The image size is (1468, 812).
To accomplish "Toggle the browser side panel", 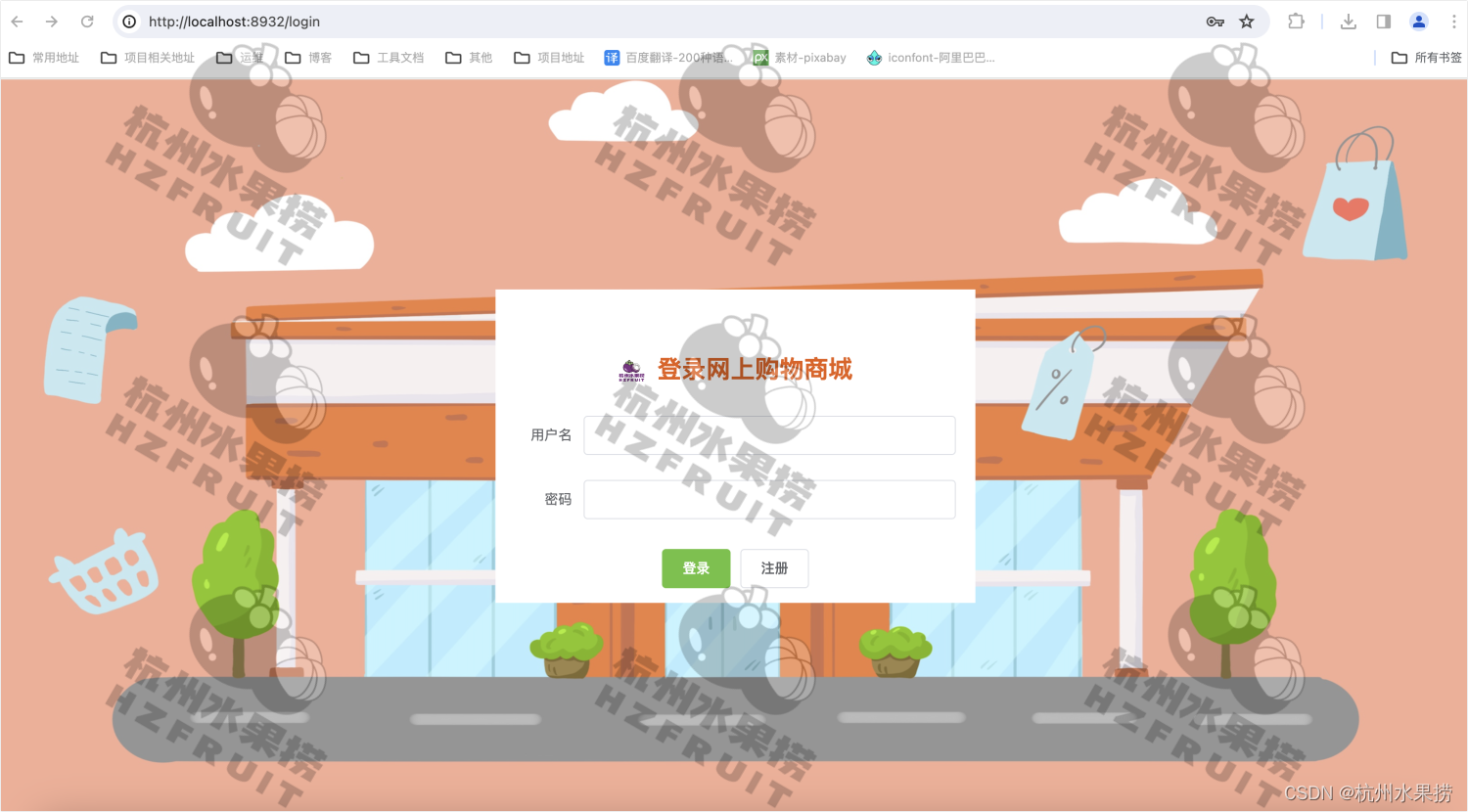I will coord(1384,22).
